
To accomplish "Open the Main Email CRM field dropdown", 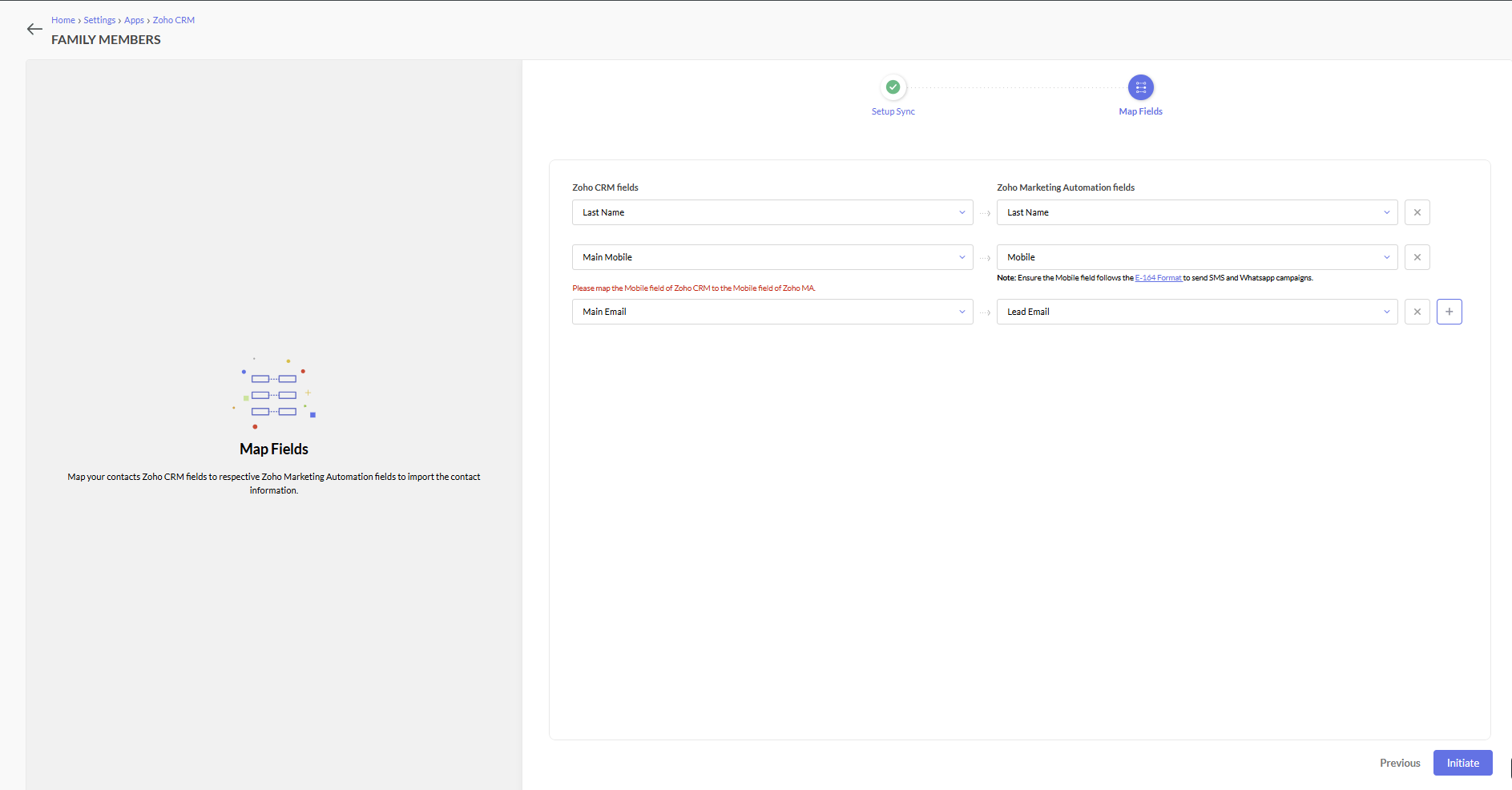I will 772,312.
